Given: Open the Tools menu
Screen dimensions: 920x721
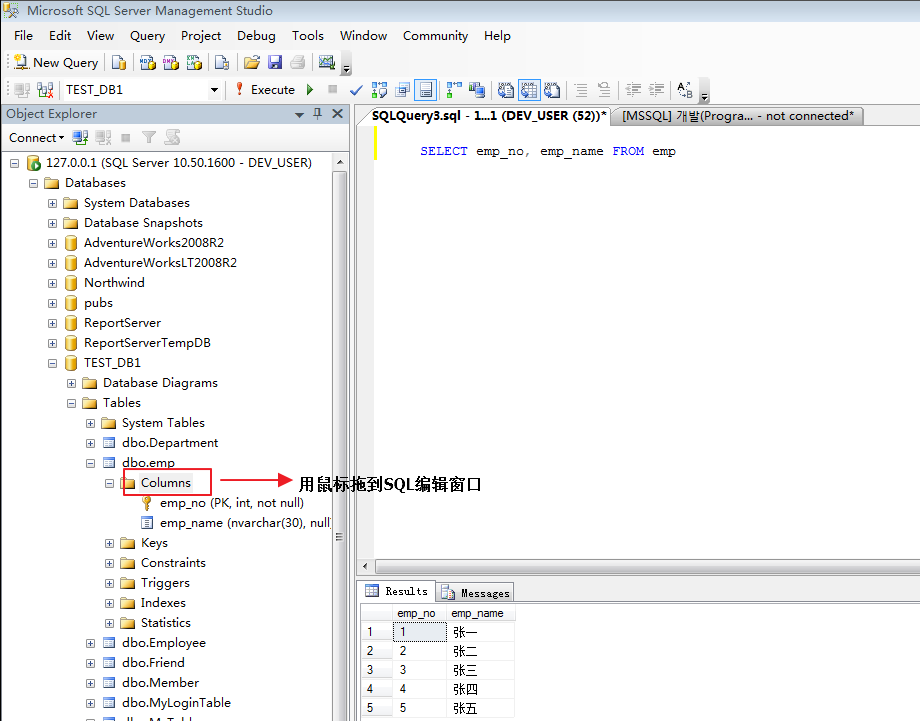Looking at the screenshot, I should 307,36.
